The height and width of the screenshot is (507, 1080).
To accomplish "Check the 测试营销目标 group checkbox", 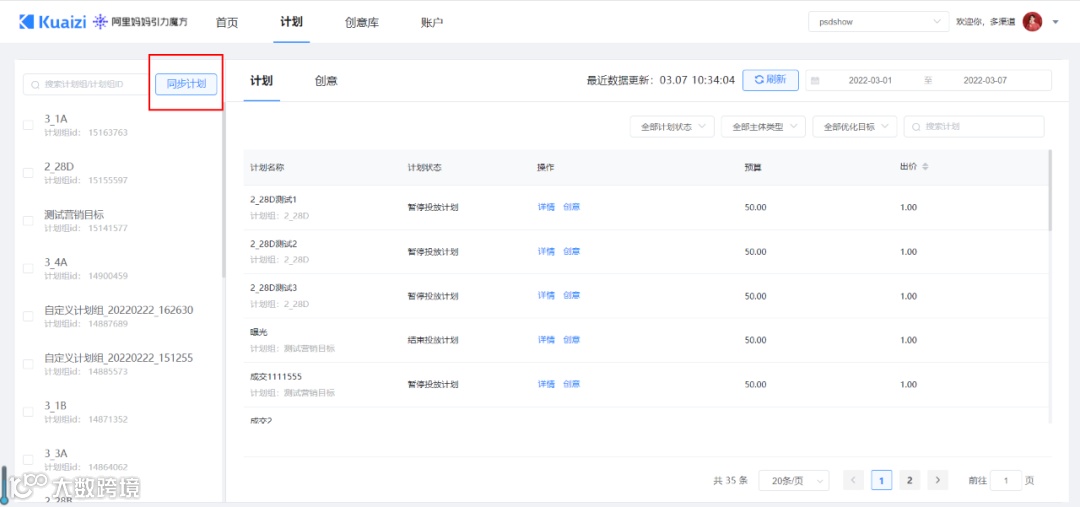I will [28, 221].
